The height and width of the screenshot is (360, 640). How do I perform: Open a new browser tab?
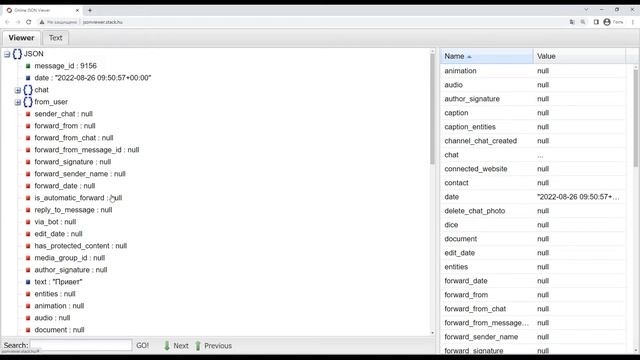90,10
